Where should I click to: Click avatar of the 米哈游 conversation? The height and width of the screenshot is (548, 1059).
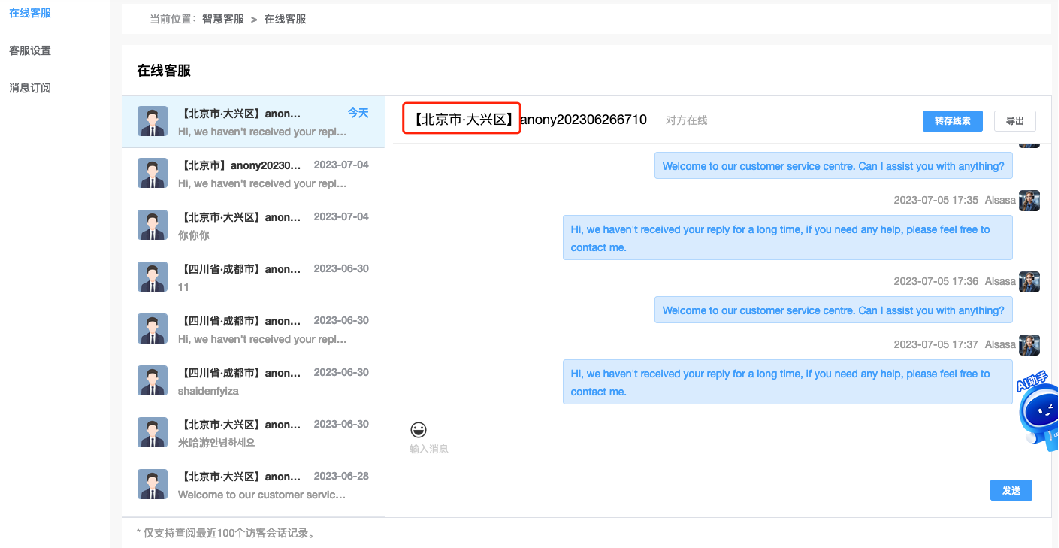(x=153, y=432)
